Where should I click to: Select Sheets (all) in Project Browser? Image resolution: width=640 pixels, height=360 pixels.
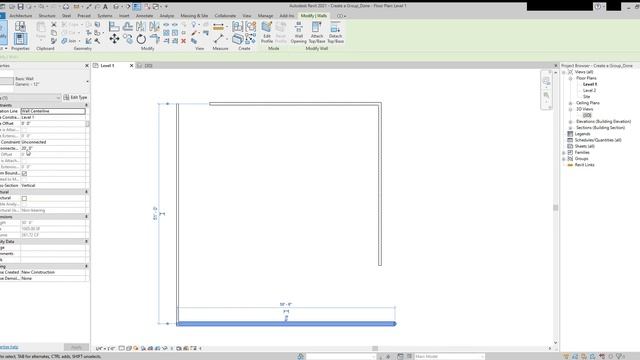click(x=584, y=146)
